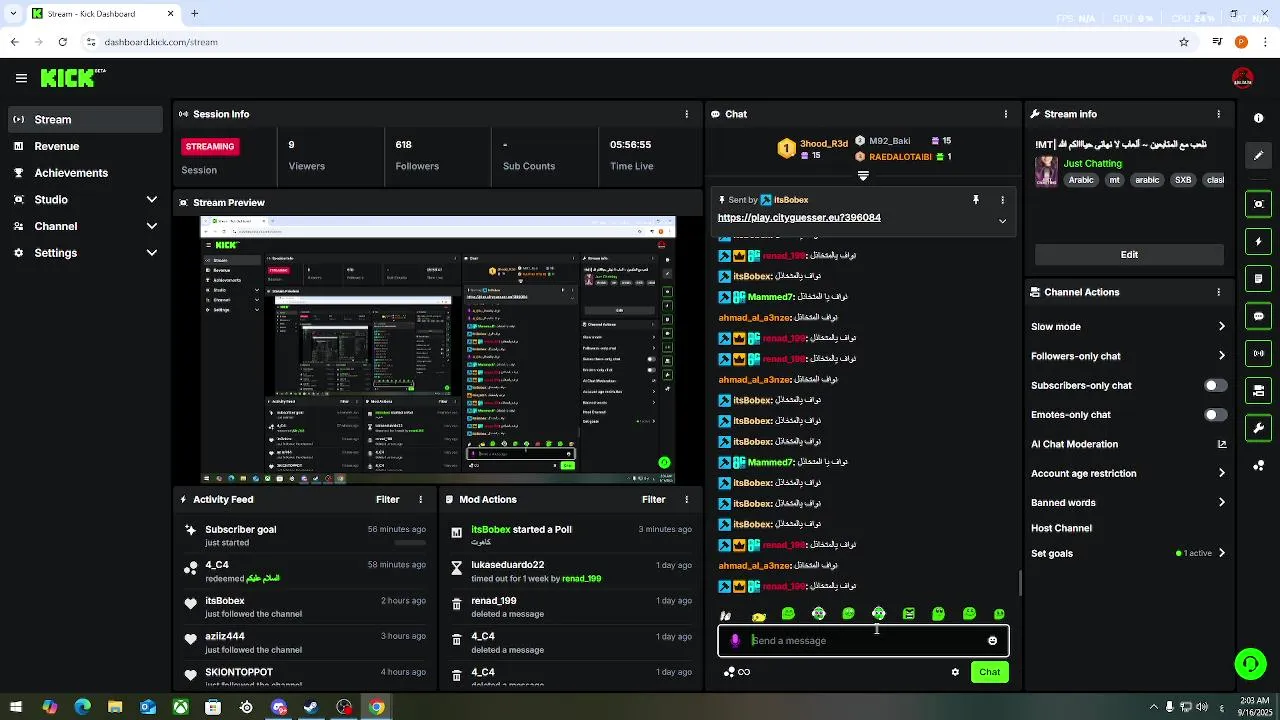Toggle the broadcast signal widget icon
The height and width of the screenshot is (720, 1280).
pyautogui.click(x=1258, y=353)
